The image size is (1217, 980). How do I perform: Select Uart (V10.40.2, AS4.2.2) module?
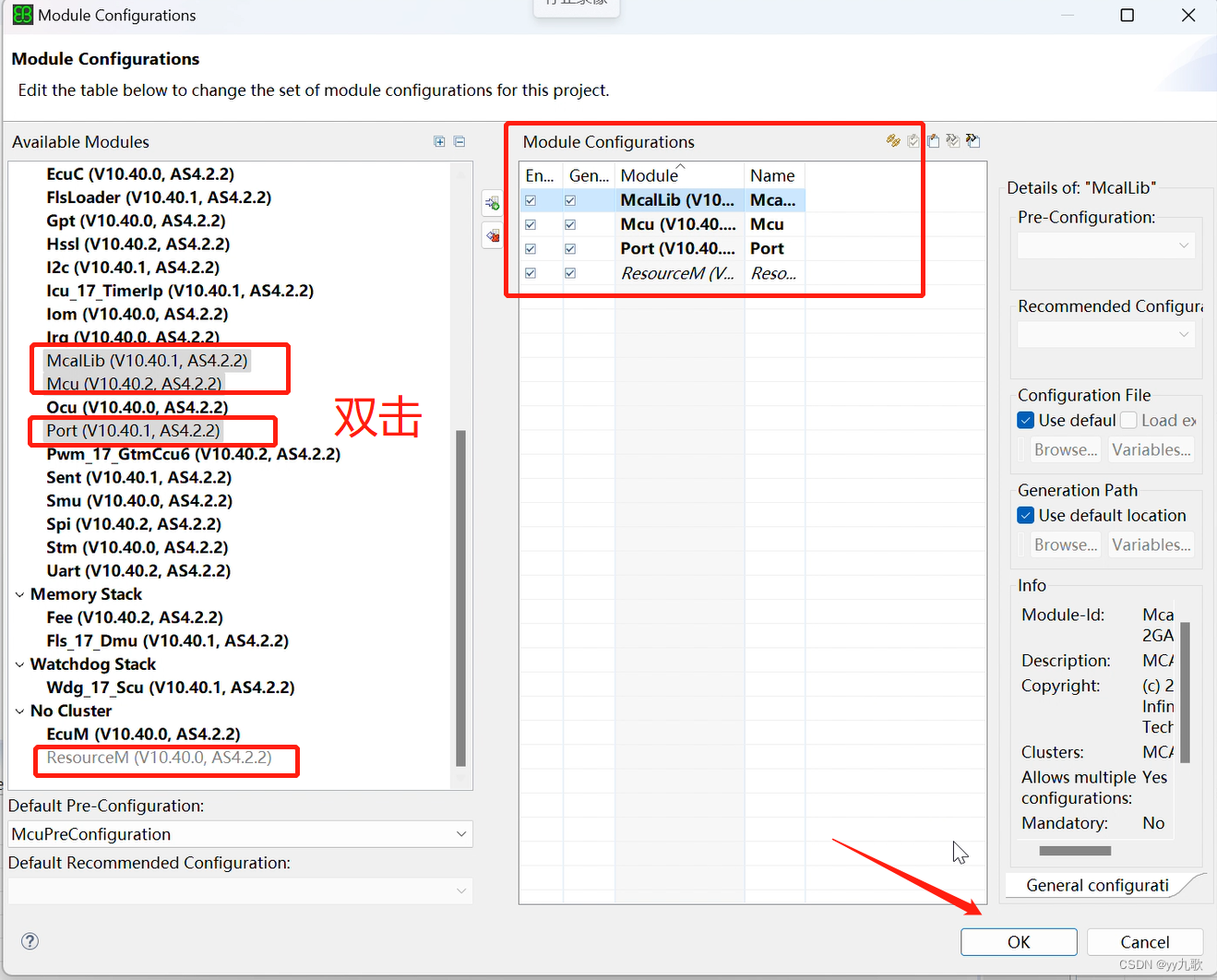pyautogui.click(x=138, y=571)
